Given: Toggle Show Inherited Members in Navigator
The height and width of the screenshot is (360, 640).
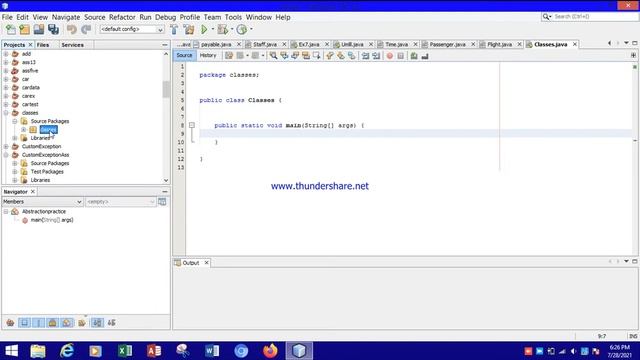Looking at the screenshot, I should (x=10, y=323).
